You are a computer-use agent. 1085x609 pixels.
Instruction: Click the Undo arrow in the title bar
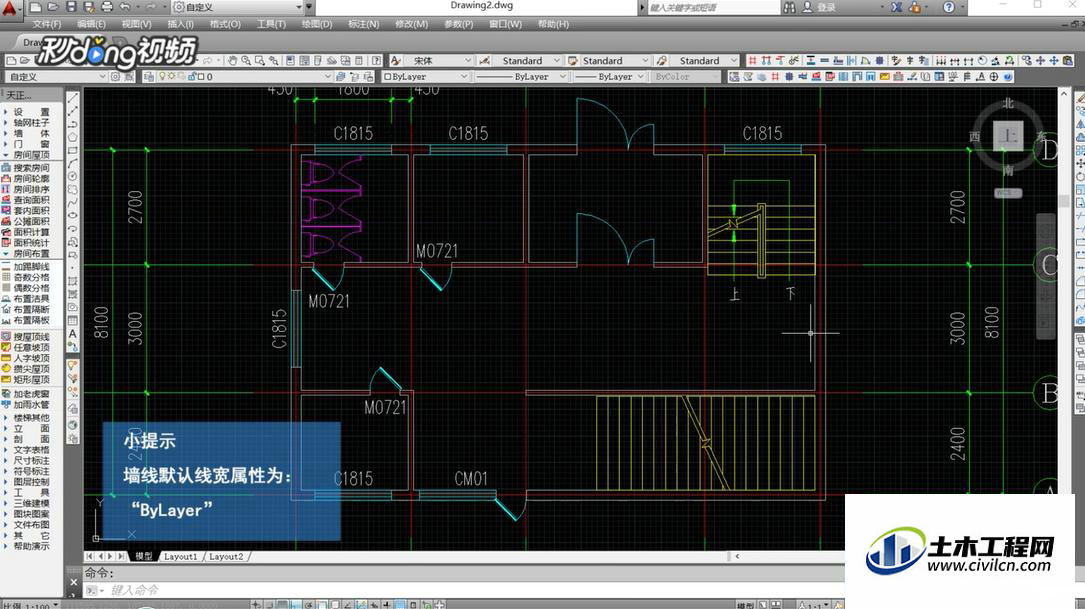click(125, 7)
